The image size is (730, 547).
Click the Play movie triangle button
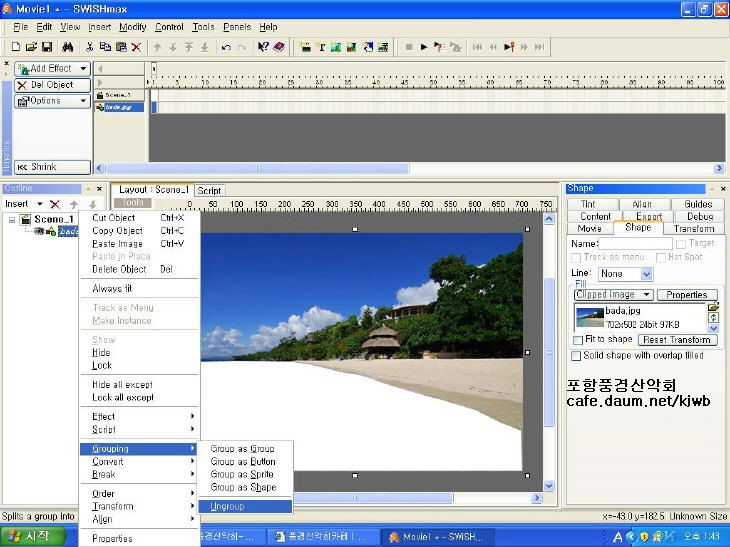click(x=424, y=47)
